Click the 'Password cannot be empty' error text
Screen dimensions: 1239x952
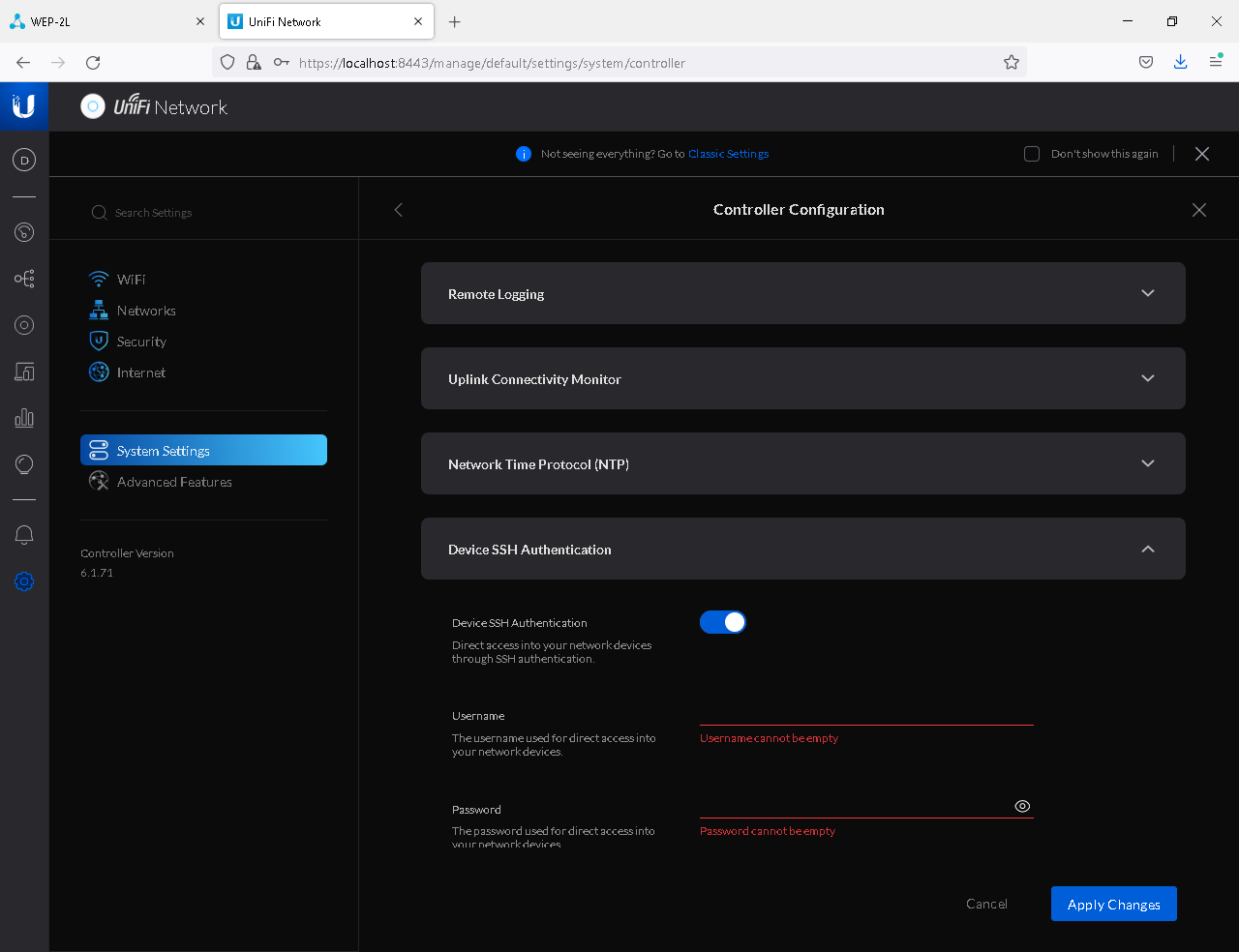click(767, 831)
